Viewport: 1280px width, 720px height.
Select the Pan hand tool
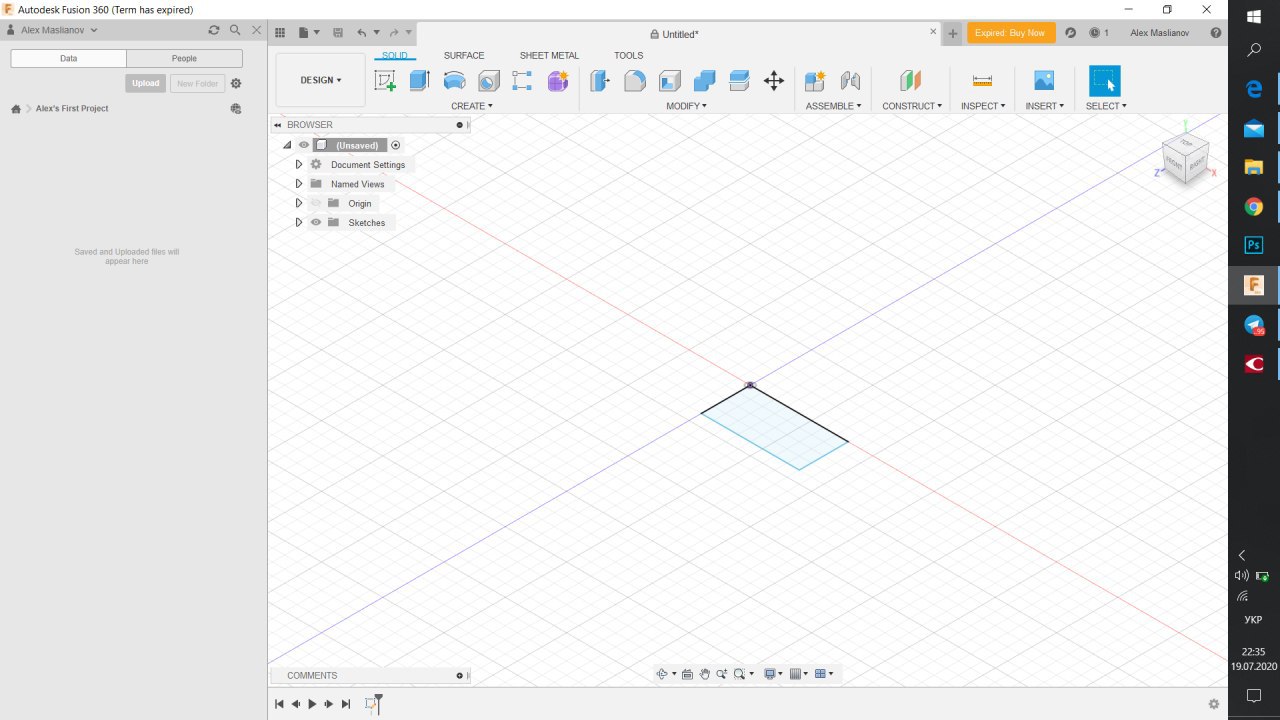point(705,674)
